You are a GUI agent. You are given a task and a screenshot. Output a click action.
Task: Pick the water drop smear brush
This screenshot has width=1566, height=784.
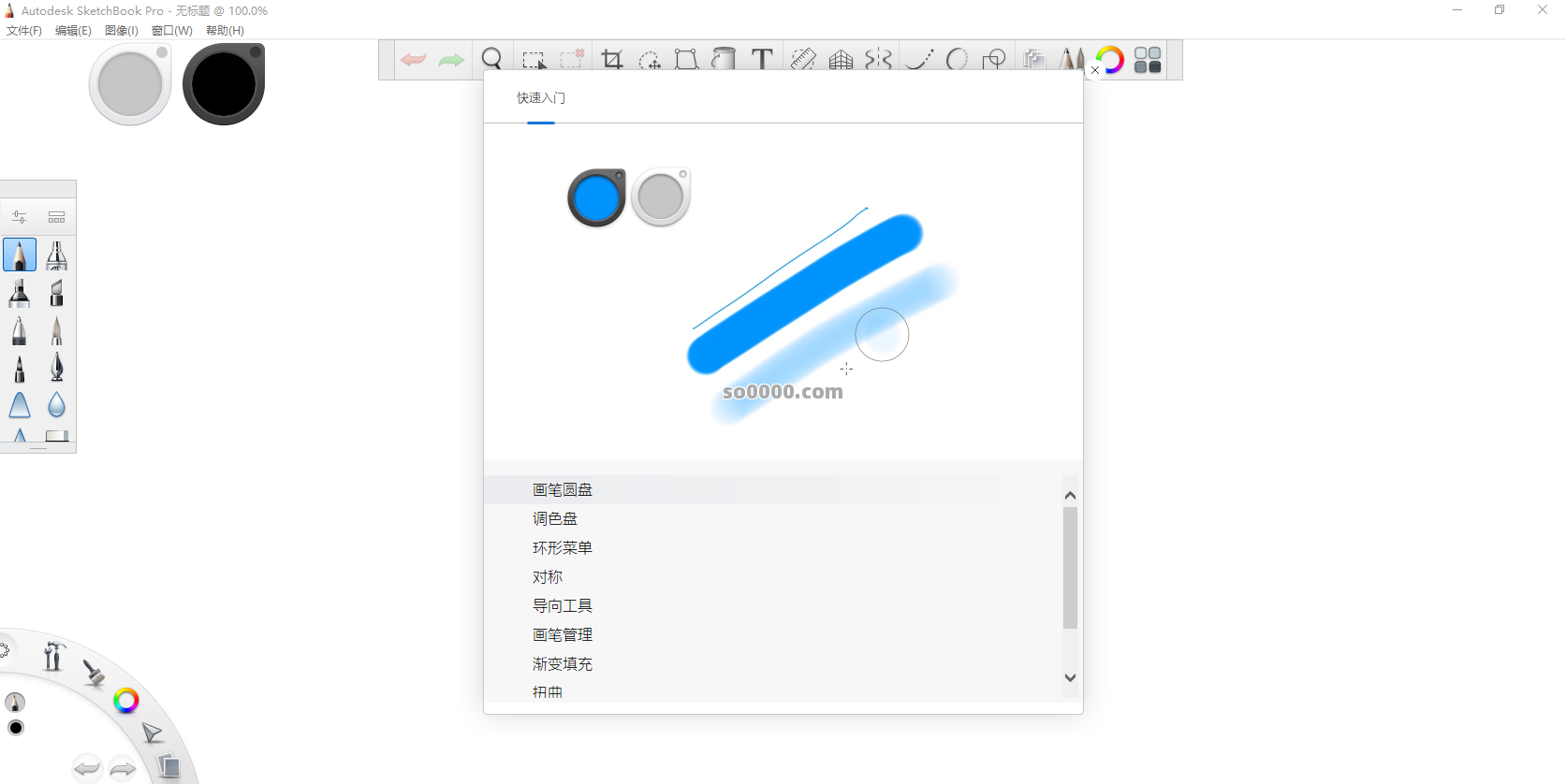tap(56, 404)
